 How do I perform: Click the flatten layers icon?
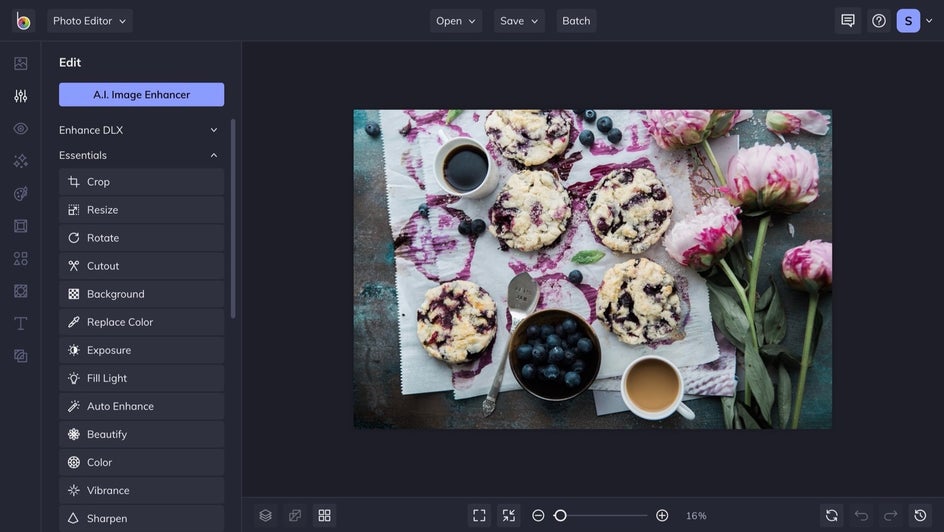pyautogui.click(x=295, y=516)
